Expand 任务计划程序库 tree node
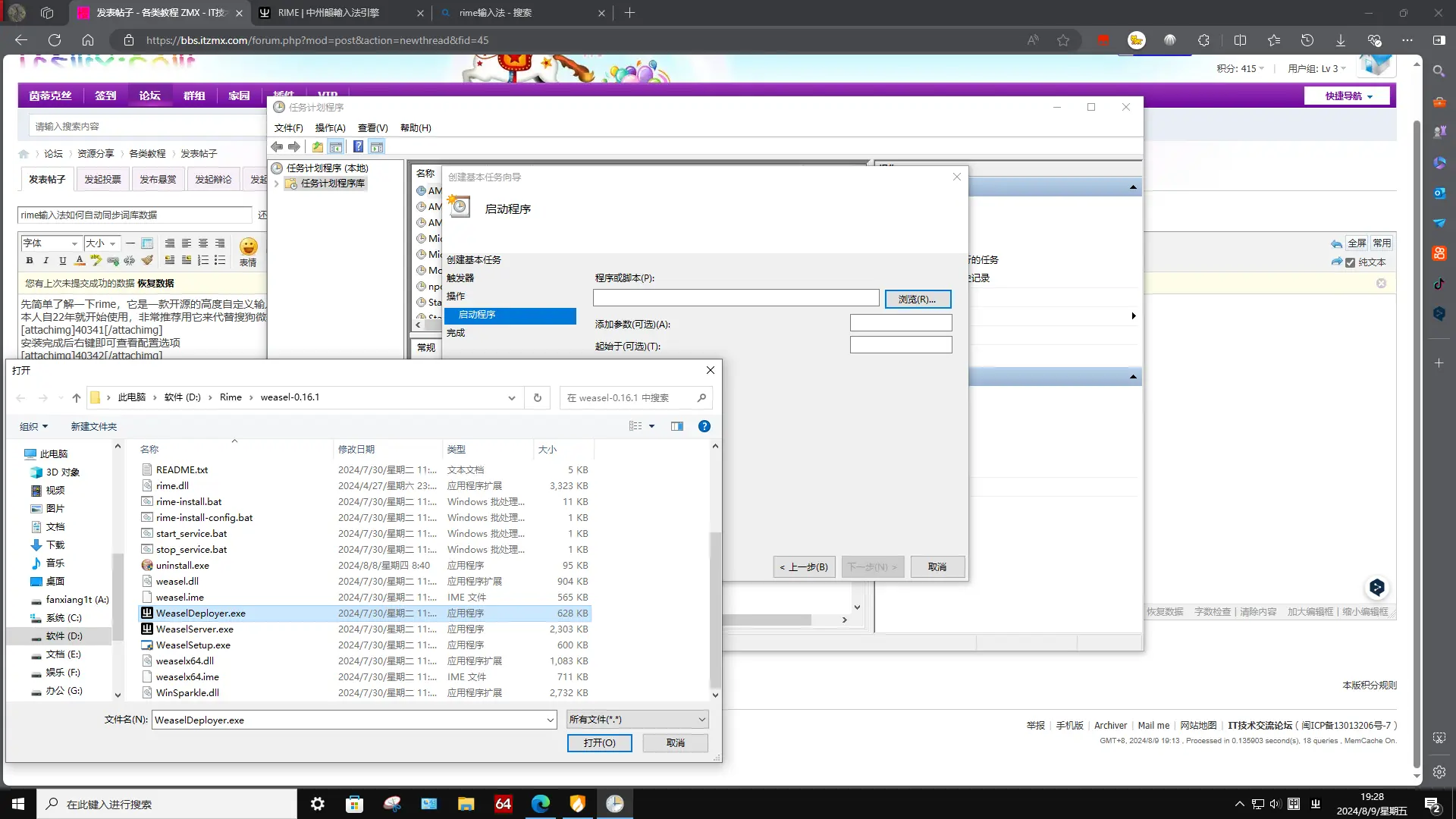This screenshot has height=819, width=1456. click(x=277, y=184)
